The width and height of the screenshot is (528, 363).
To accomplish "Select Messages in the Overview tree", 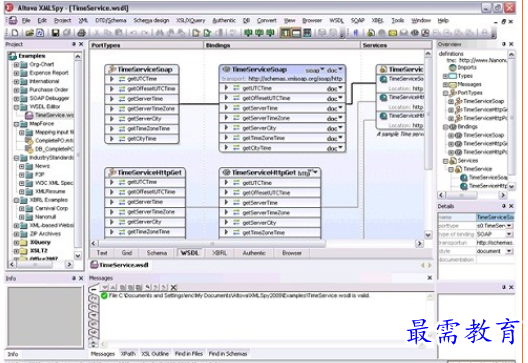I will click(x=469, y=84).
